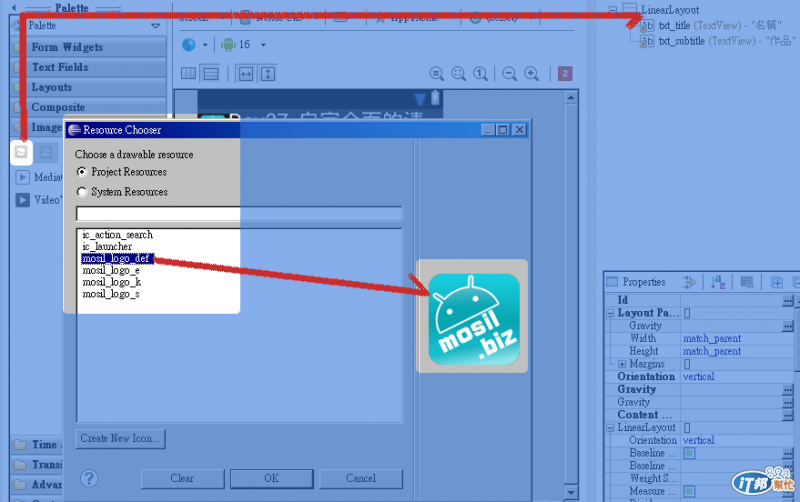
Task: Confirm with the OK button
Action: click(271, 479)
